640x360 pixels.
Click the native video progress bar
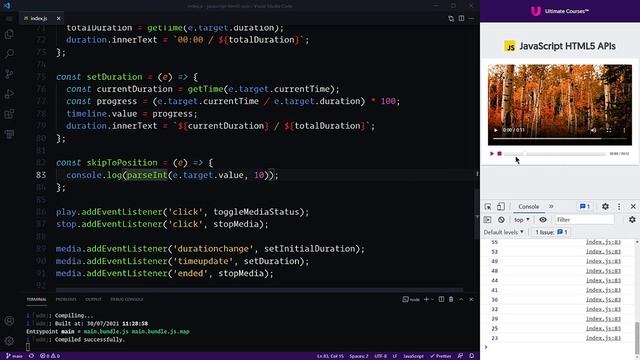(560, 139)
